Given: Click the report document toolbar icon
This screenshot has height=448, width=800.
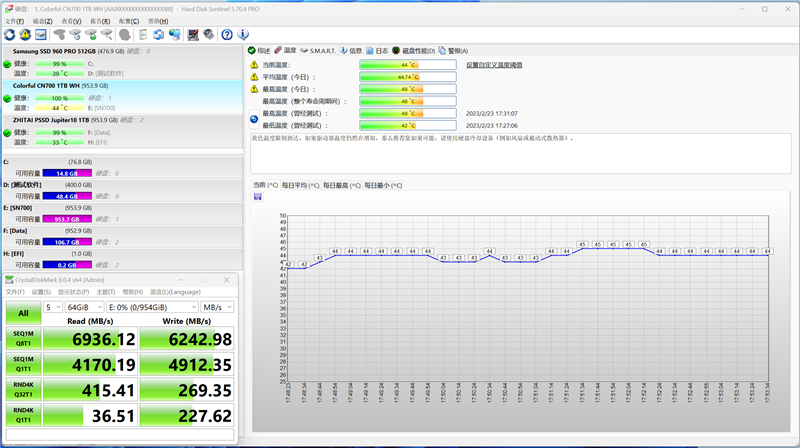Looking at the screenshot, I should (143, 35).
